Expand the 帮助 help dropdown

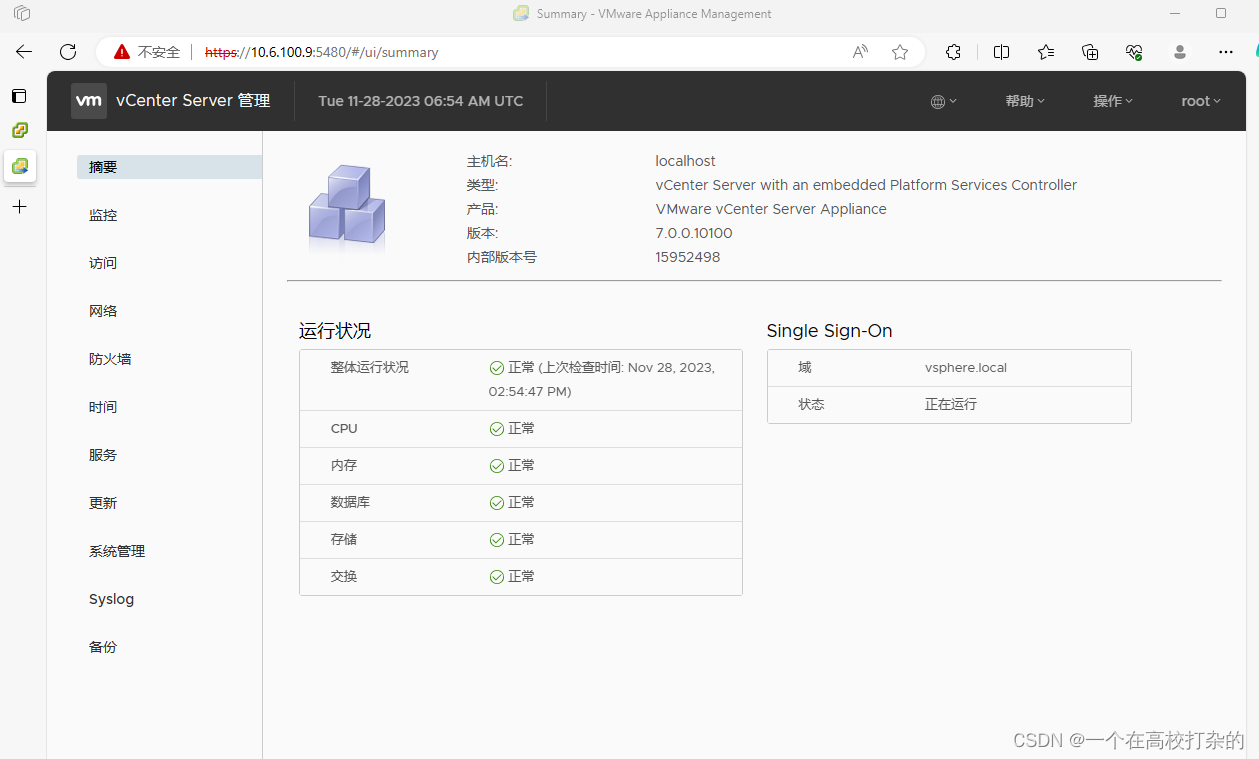(x=1025, y=101)
